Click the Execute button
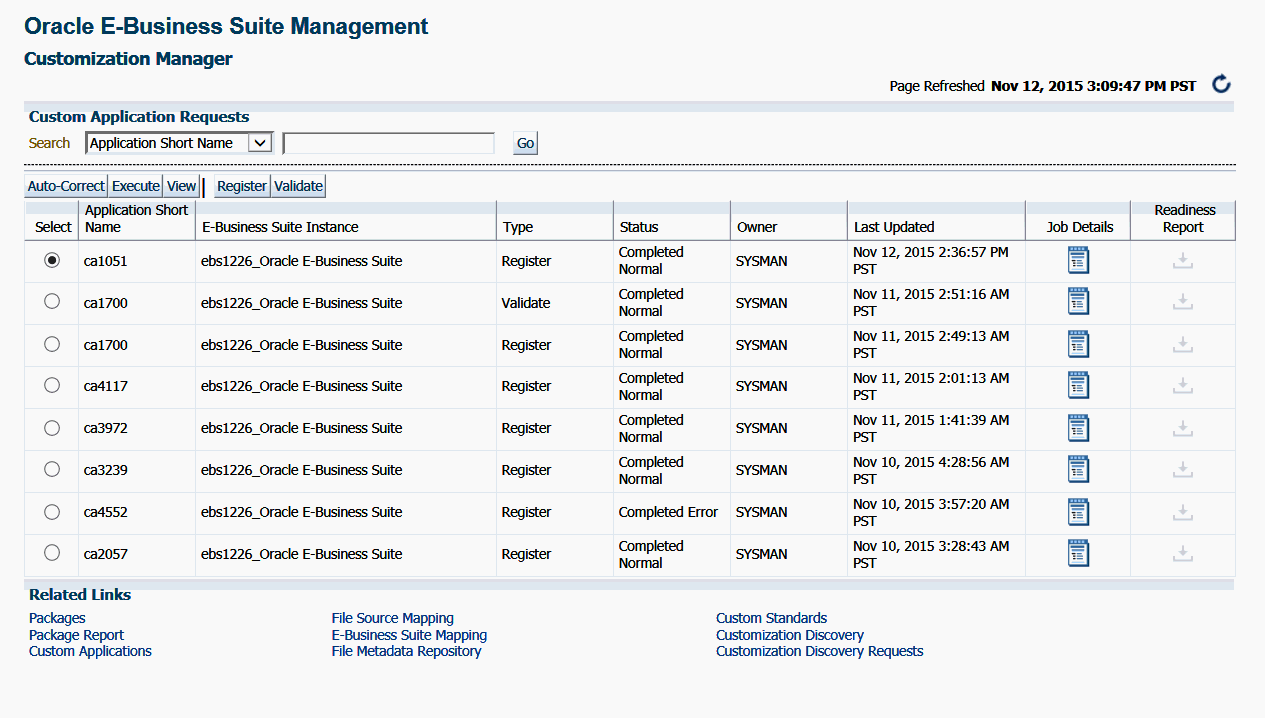Viewport: 1265px width, 718px height. pyautogui.click(x=136, y=186)
